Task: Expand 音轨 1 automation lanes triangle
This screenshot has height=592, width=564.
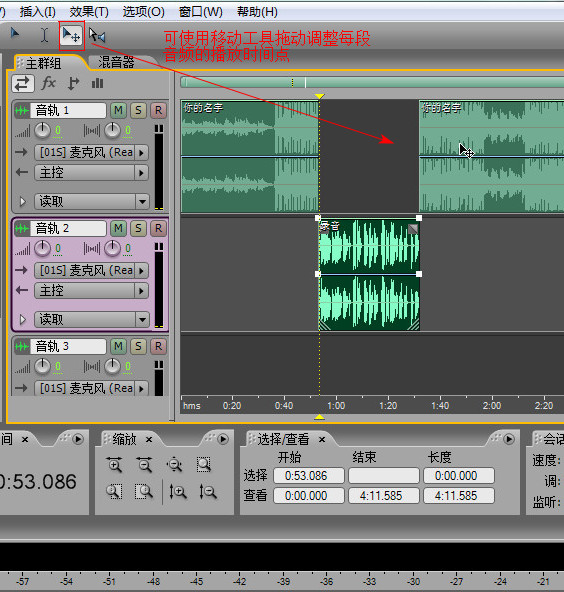Action: pos(23,202)
